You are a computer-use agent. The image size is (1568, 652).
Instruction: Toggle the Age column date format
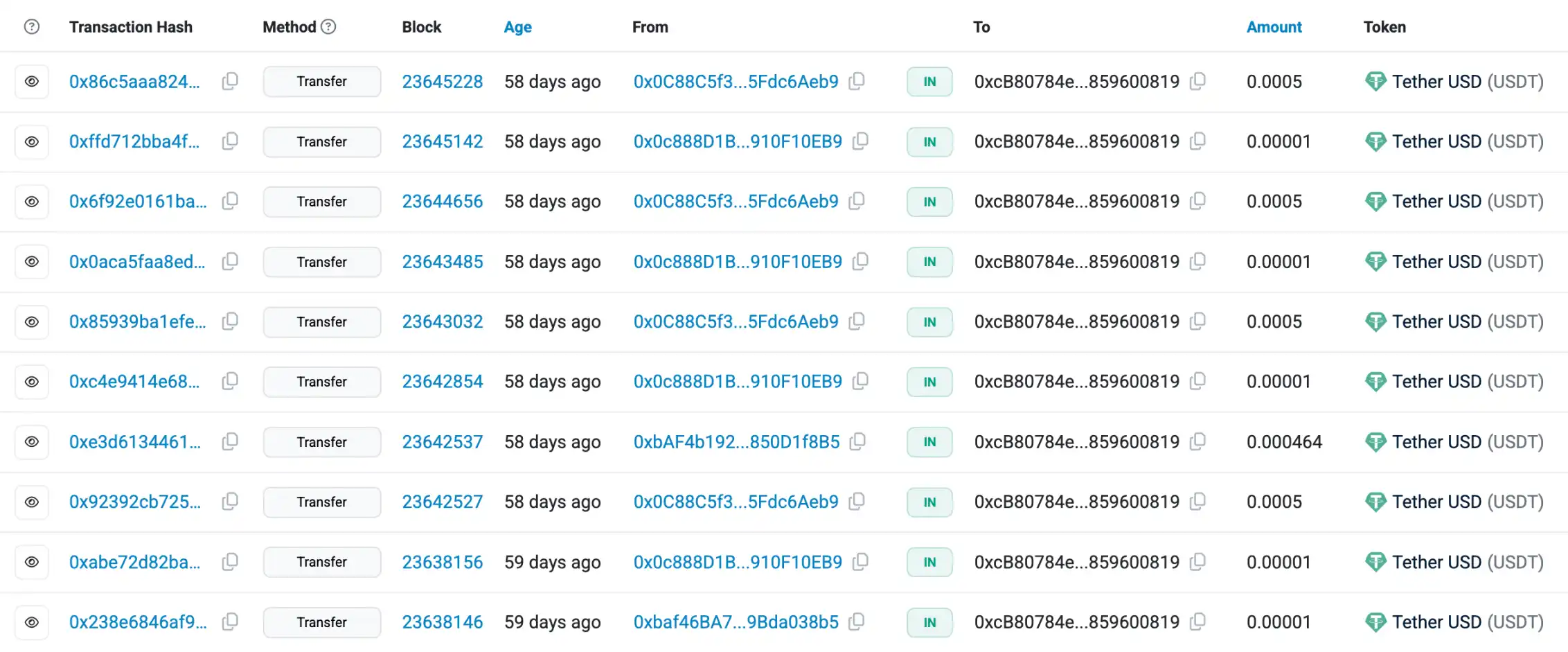[x=517, y=27]
